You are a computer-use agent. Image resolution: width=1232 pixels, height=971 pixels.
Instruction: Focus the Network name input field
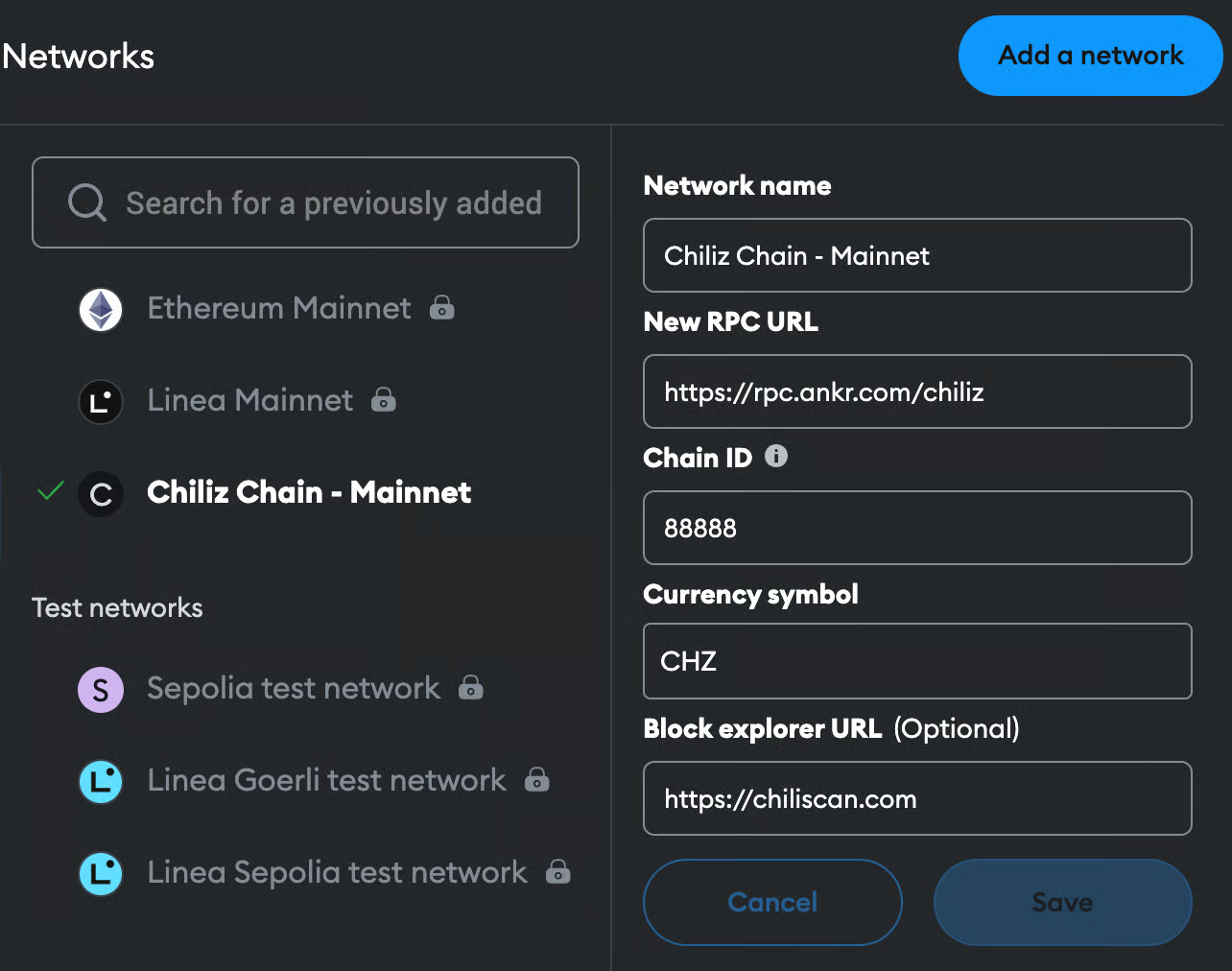917,256
